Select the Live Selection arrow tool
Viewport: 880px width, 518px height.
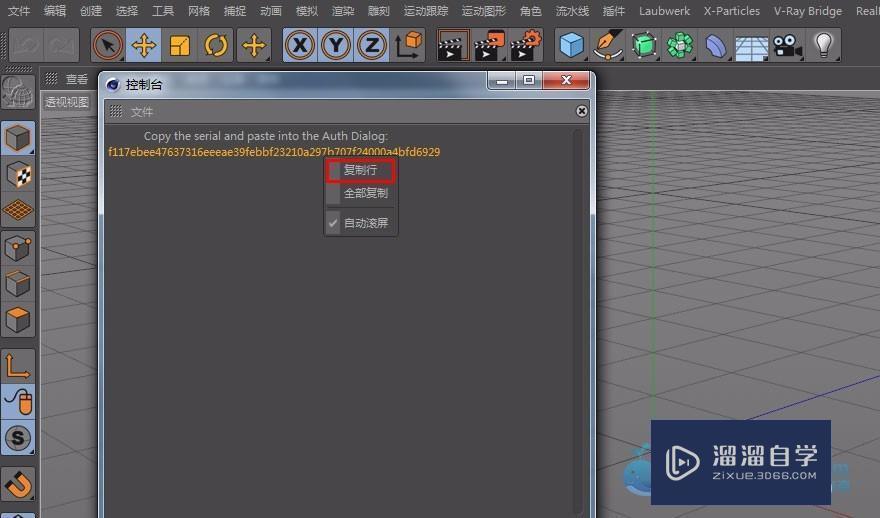tap(108, 45)
